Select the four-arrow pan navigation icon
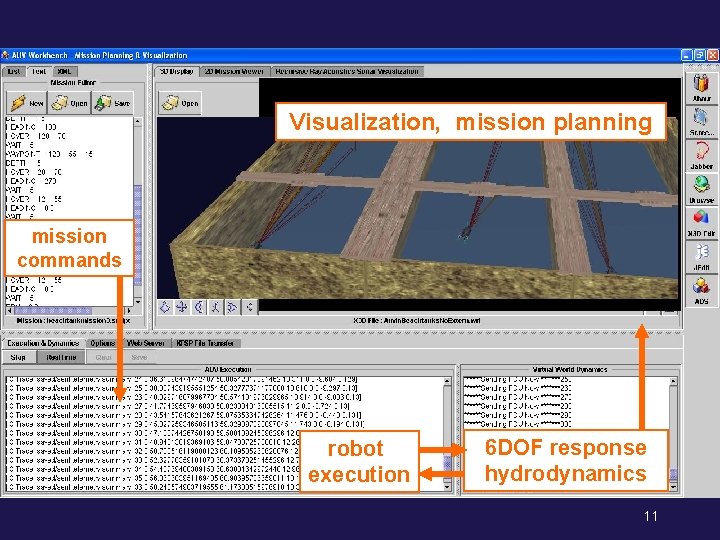 [182, 307]
